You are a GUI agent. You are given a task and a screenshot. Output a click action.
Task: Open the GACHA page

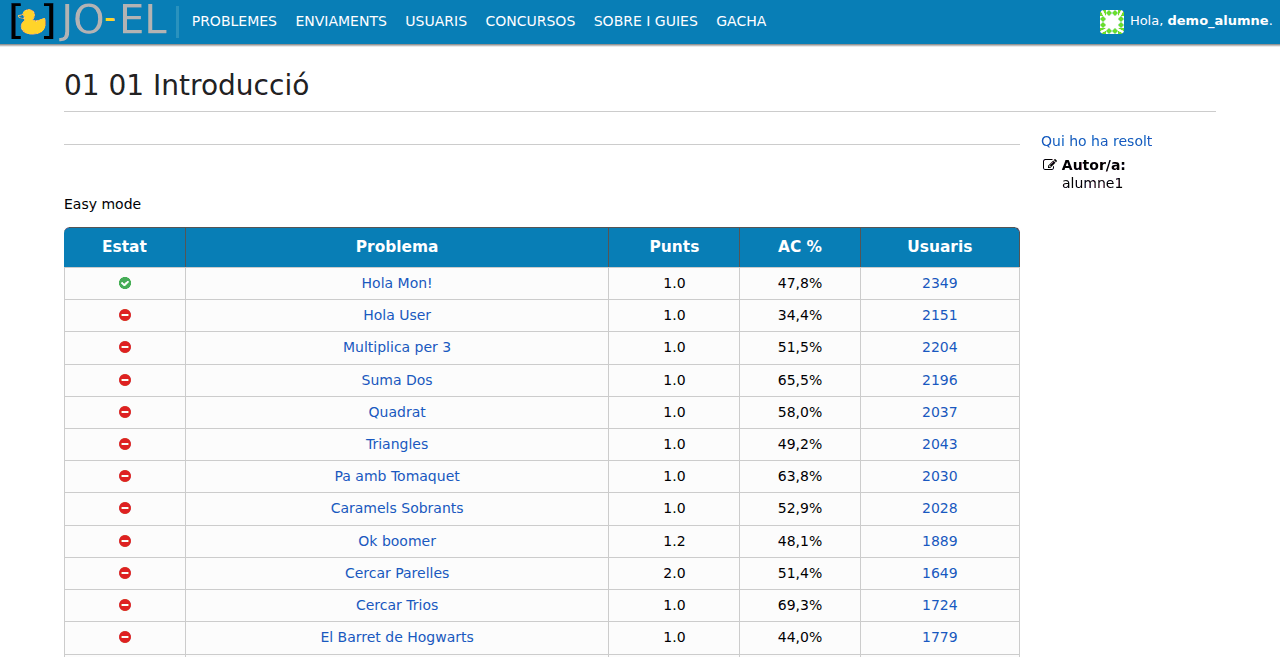click(x=741, y=21)
